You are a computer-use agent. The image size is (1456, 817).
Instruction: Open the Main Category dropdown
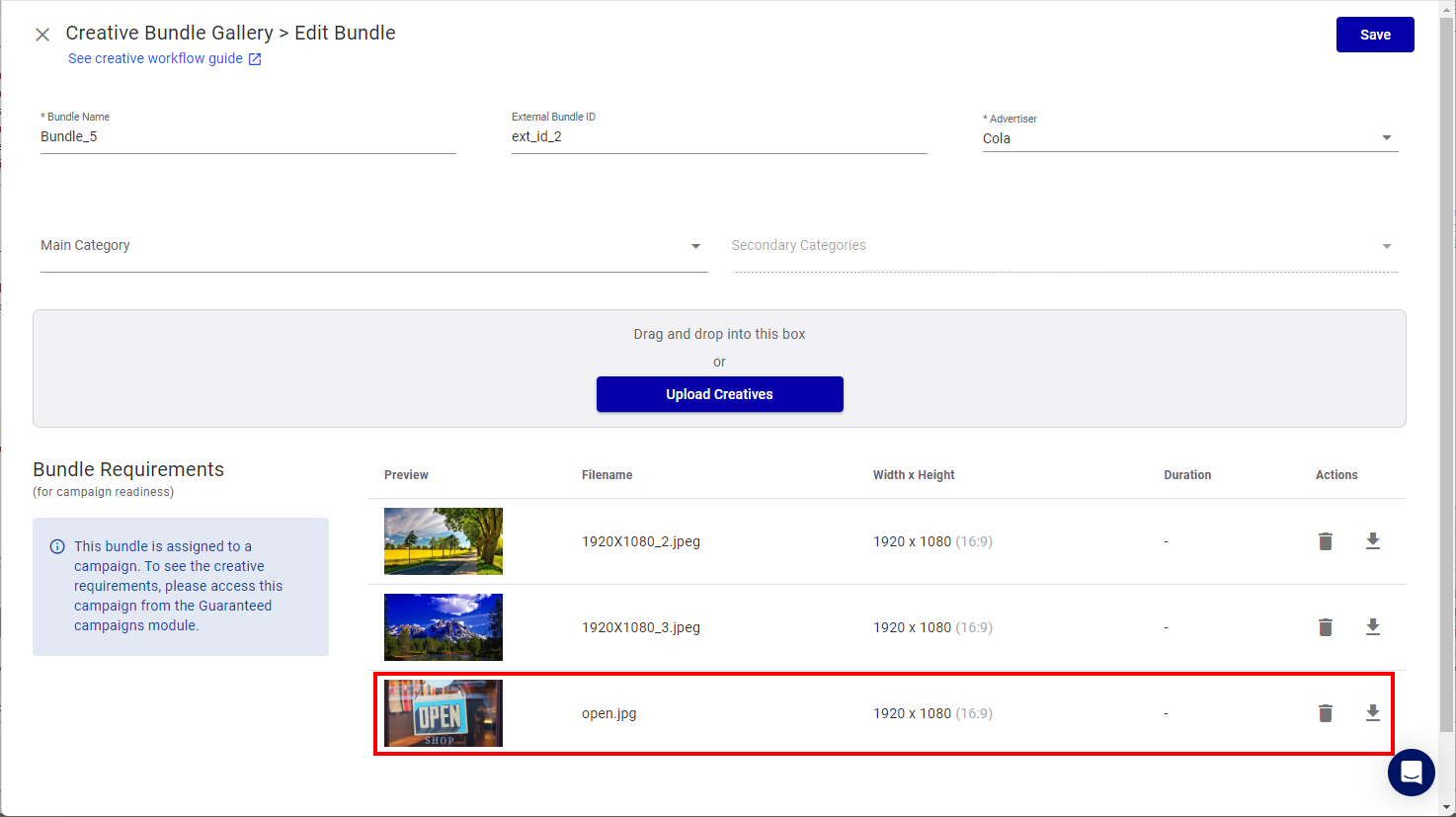[695, 246]
